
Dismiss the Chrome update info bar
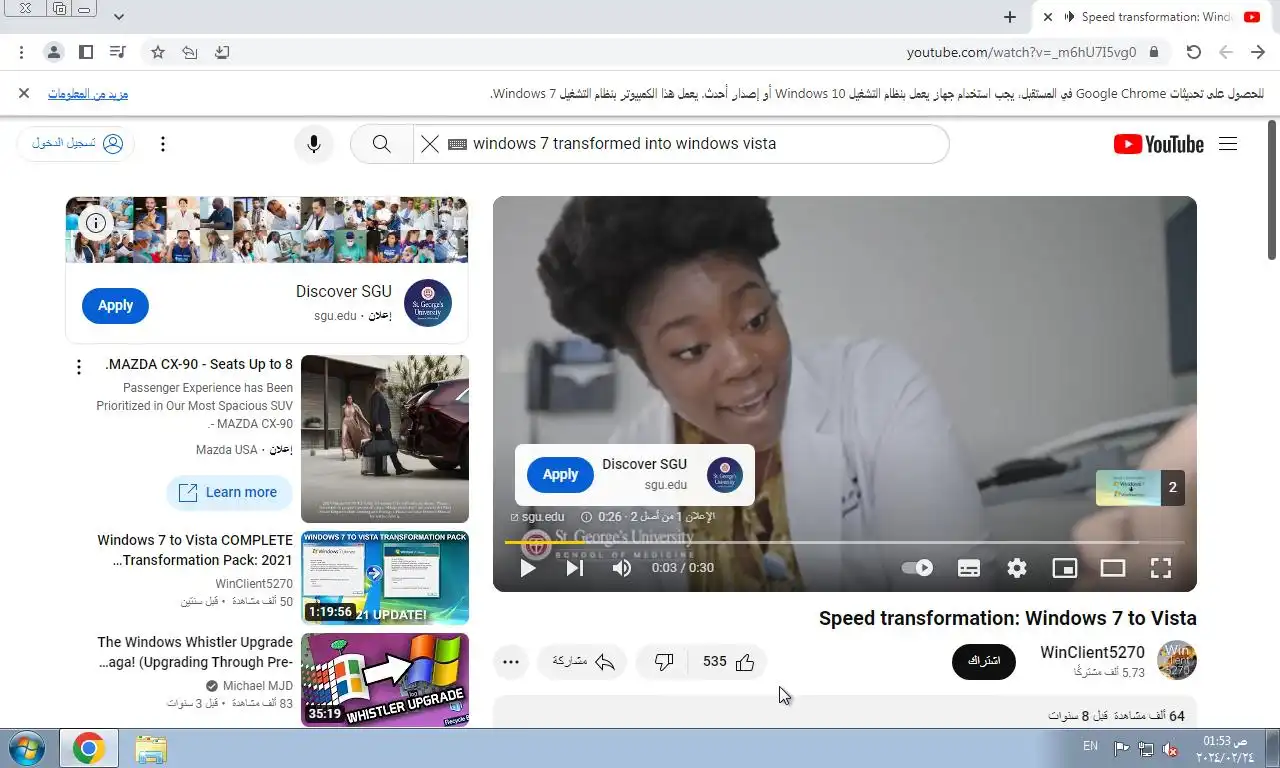pyautogui.click(x=24, y=93)
